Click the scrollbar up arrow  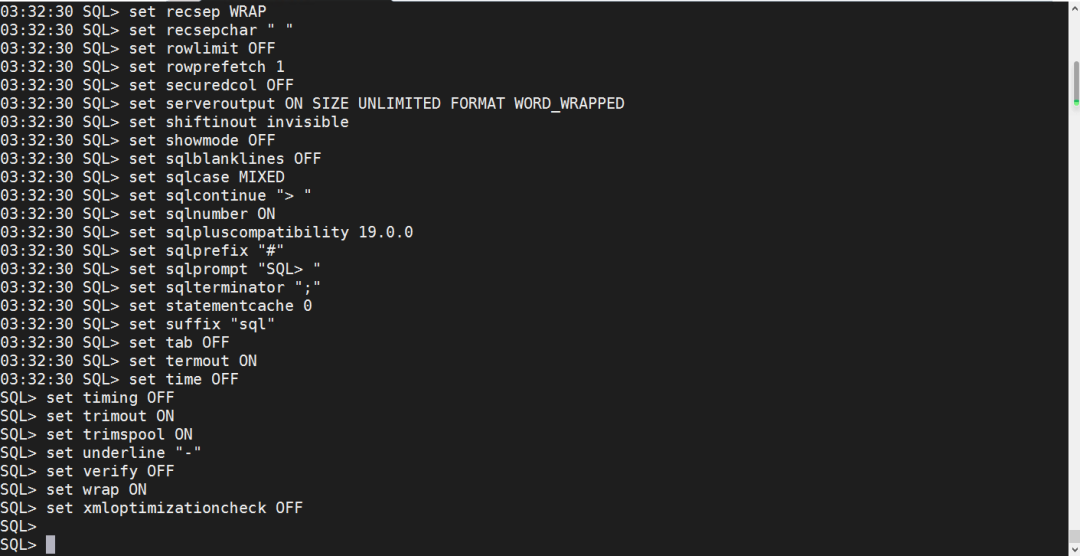tap(1074, 9)
